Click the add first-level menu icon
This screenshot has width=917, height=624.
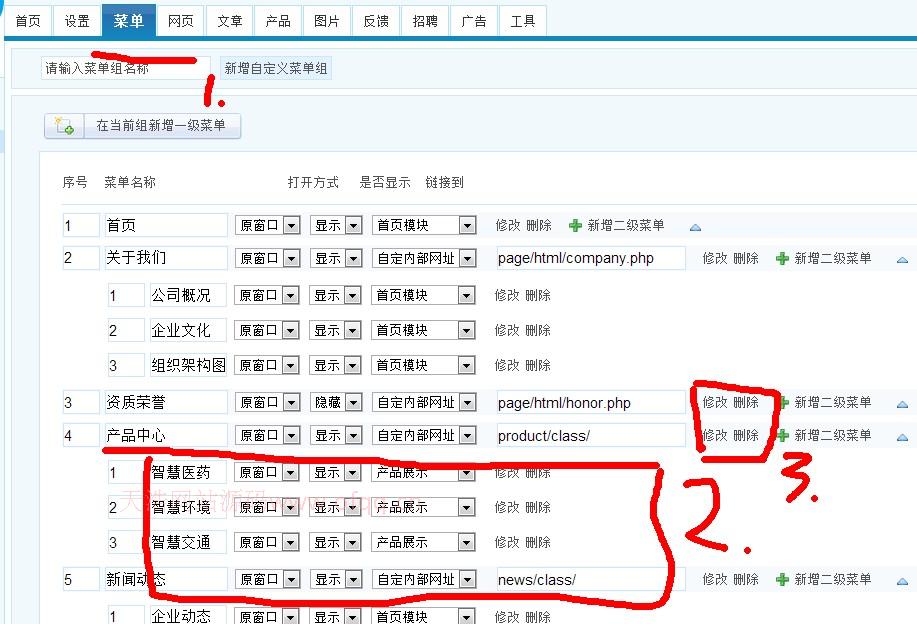pos(64,126)
